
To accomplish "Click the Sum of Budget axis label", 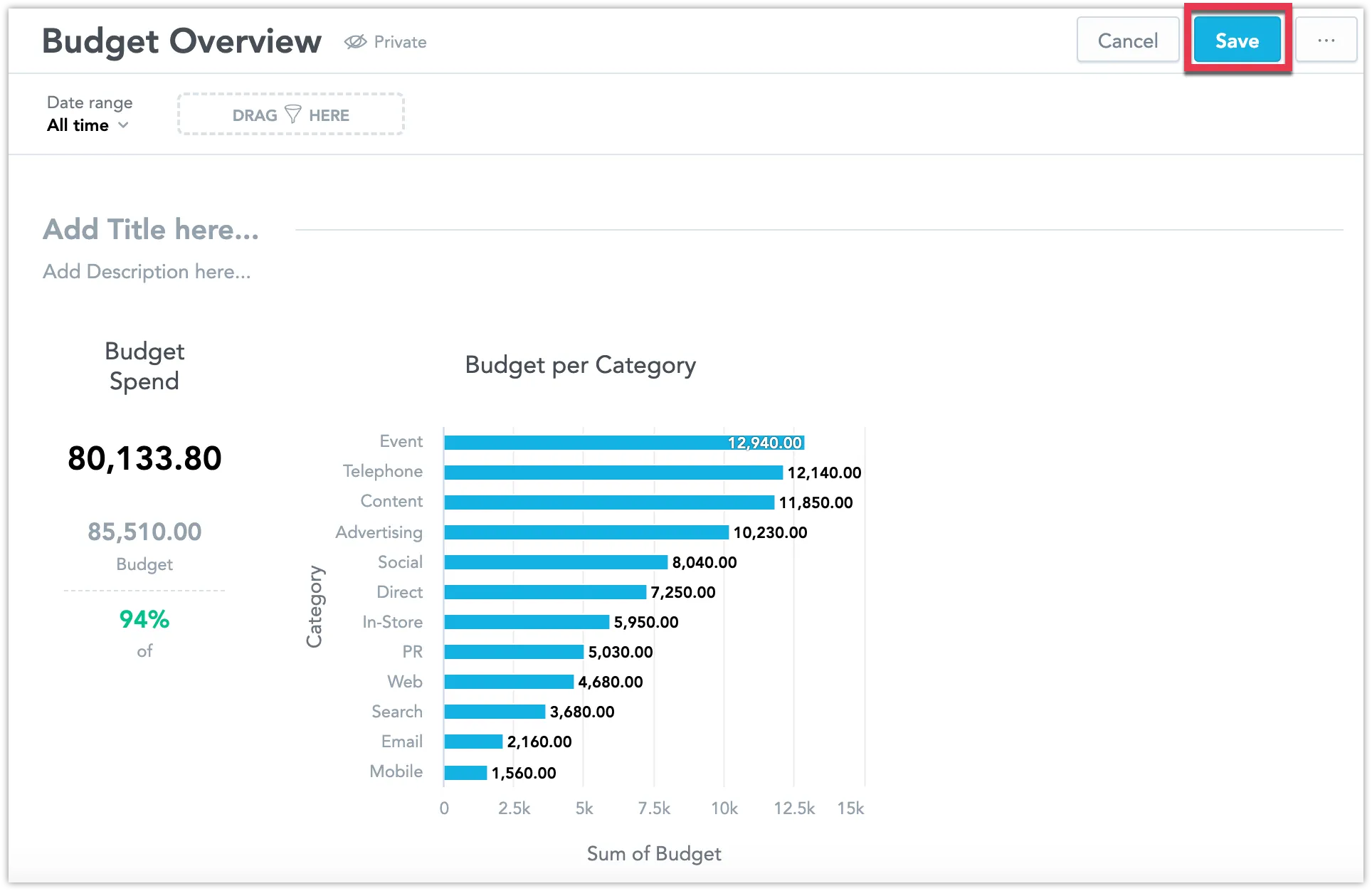I will [653, 853].
